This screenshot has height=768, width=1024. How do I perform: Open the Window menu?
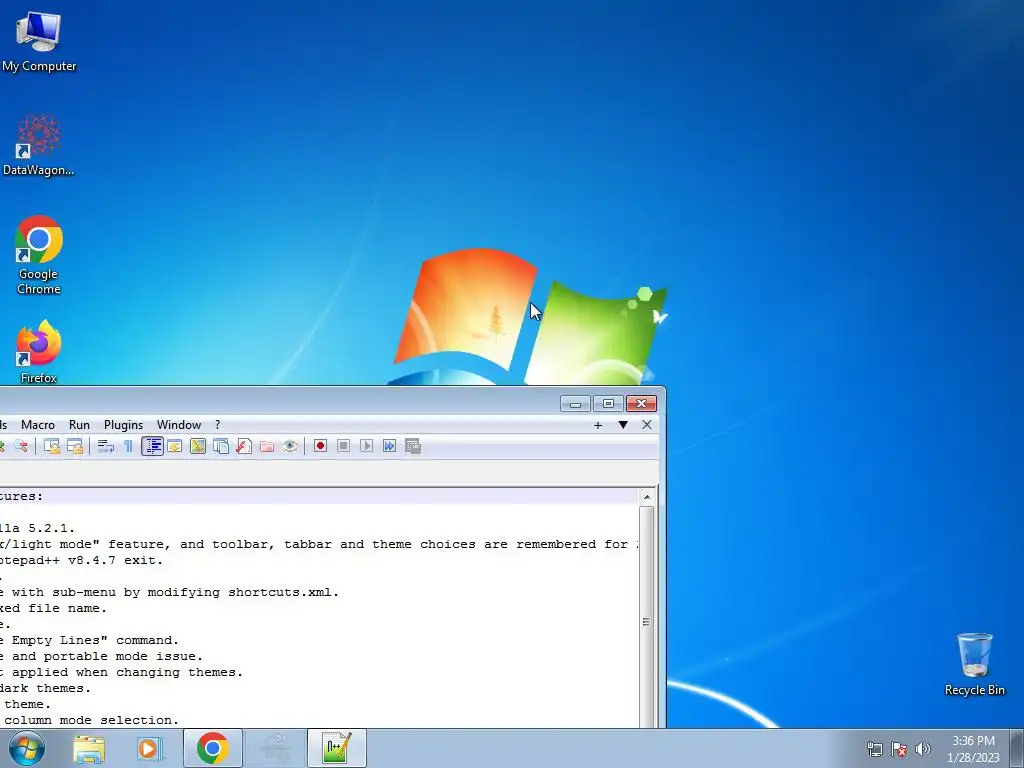pos(179,424)
